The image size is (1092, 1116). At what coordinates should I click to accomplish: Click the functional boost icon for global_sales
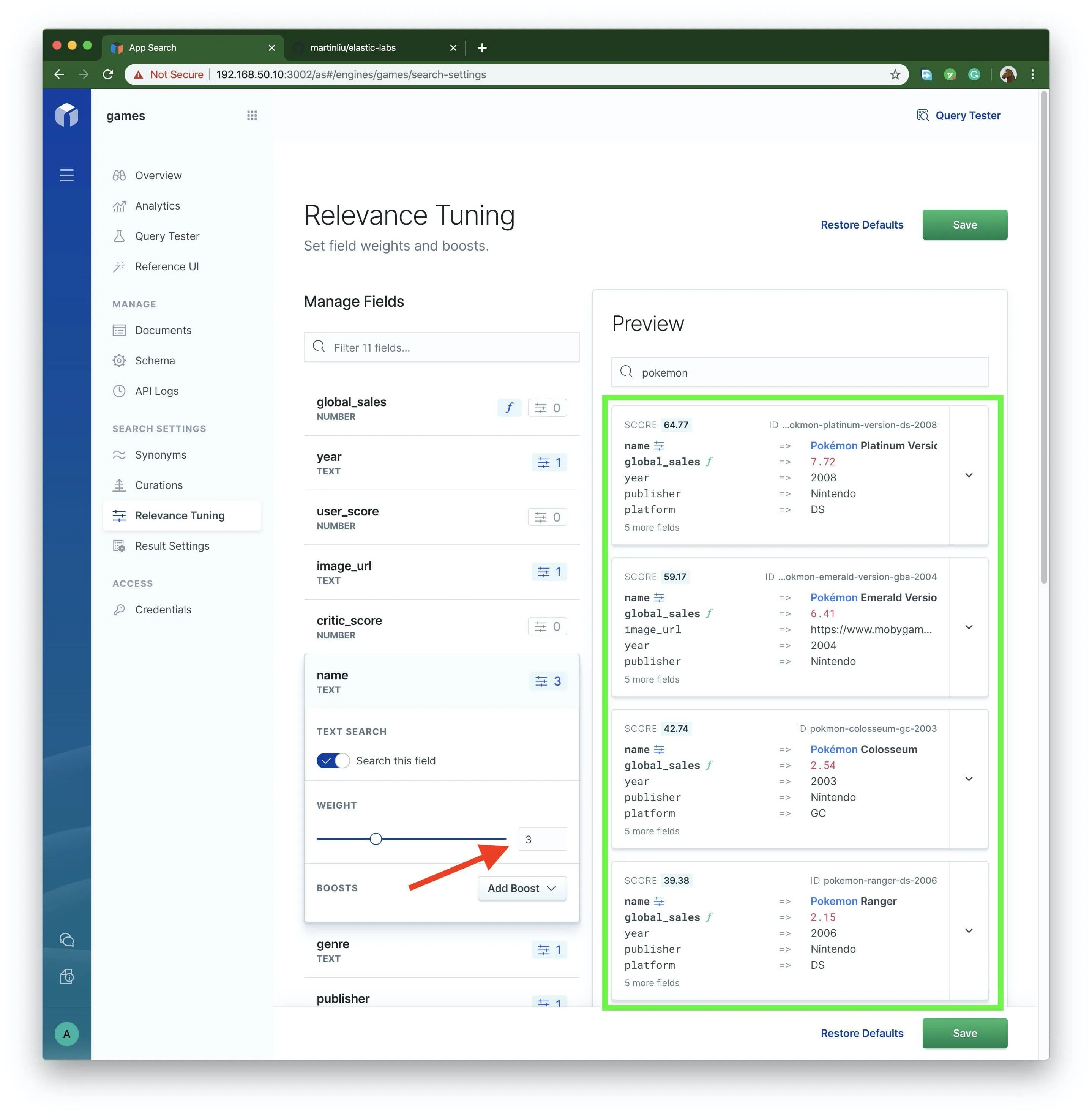(509, 408)
